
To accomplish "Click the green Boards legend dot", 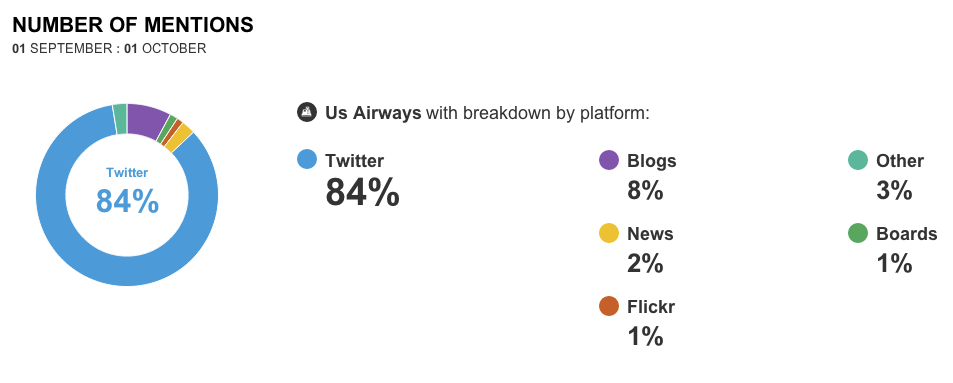I will tap(858, 233).
